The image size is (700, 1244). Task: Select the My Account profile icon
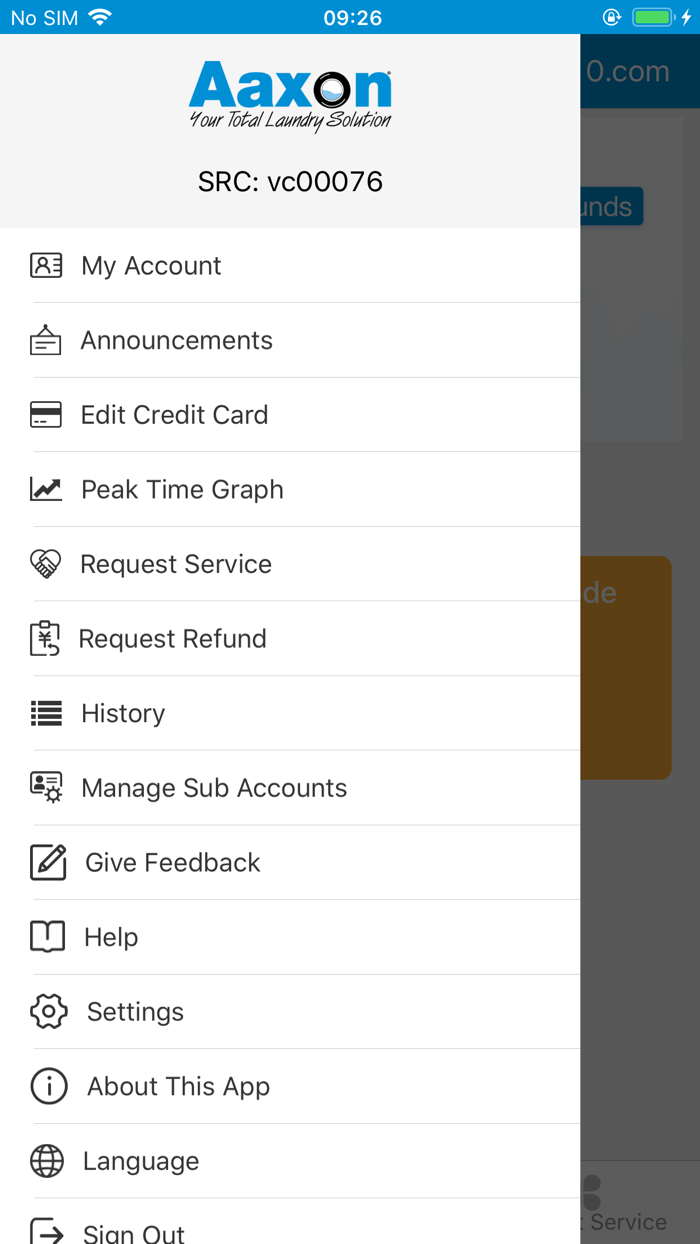46,265
